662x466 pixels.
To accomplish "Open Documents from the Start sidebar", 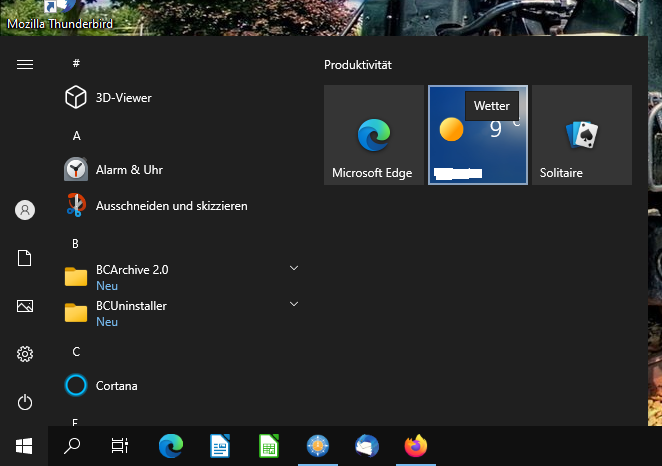I will pyautogui.click(x=24, y=258).
